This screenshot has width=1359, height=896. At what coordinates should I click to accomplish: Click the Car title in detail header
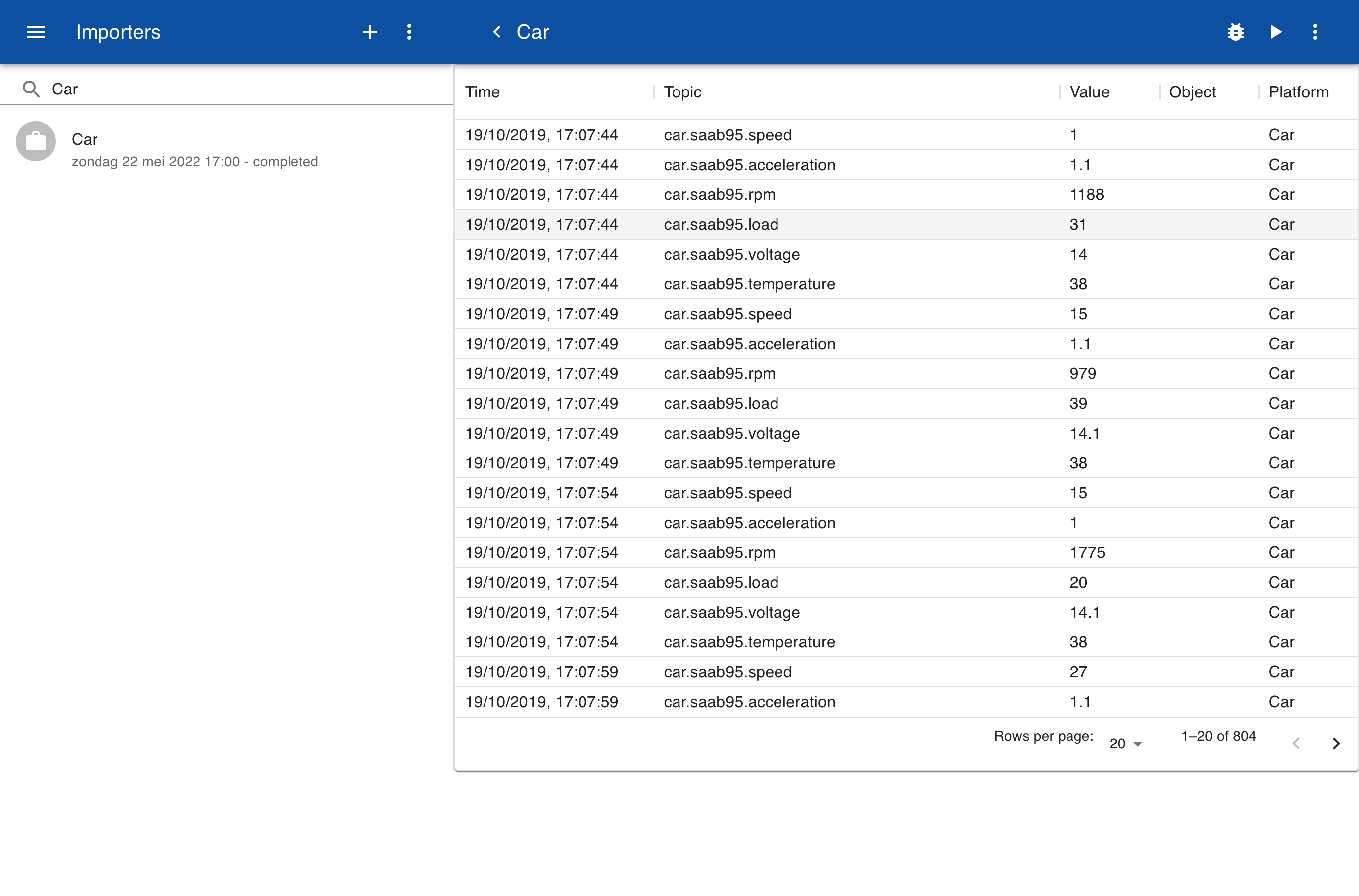[x=532, y=32]
